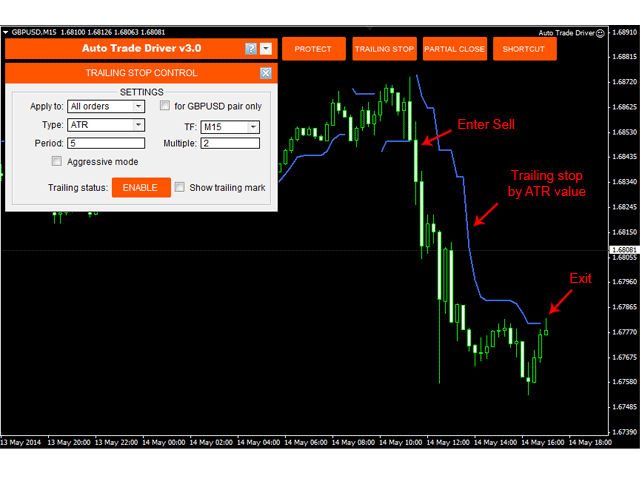
Task: Click the Period input field
Action: [x=105, y=143]
